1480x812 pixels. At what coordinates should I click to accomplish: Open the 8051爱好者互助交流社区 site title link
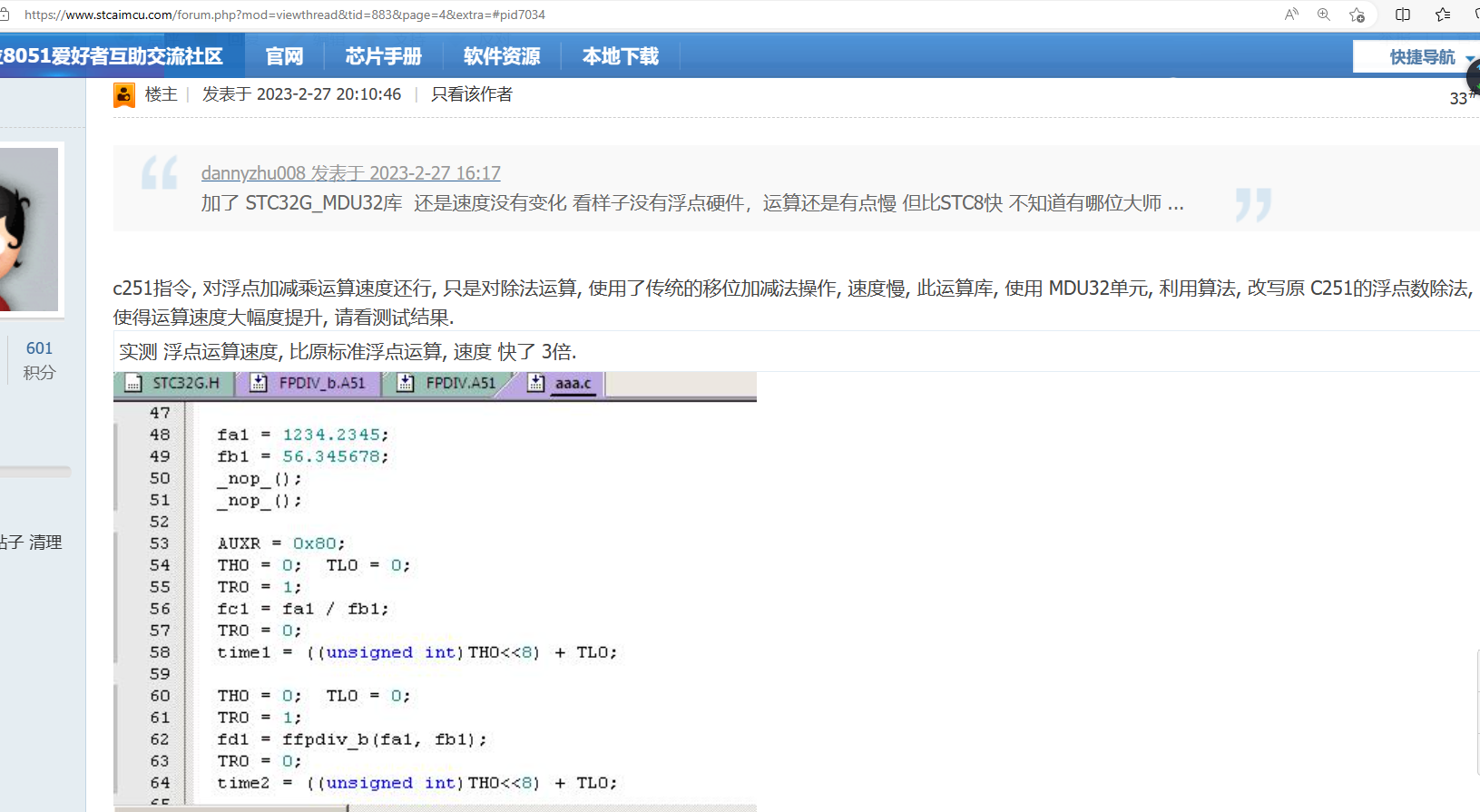[112, 56]
